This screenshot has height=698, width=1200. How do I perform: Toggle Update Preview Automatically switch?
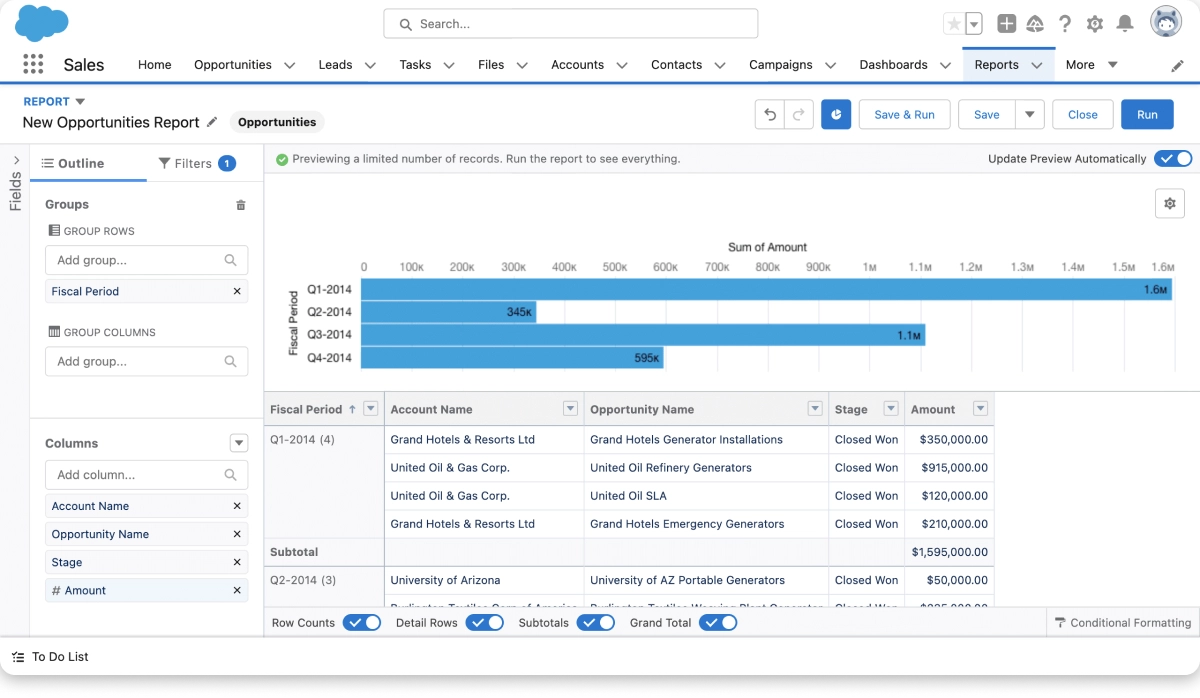(1173, 158)
